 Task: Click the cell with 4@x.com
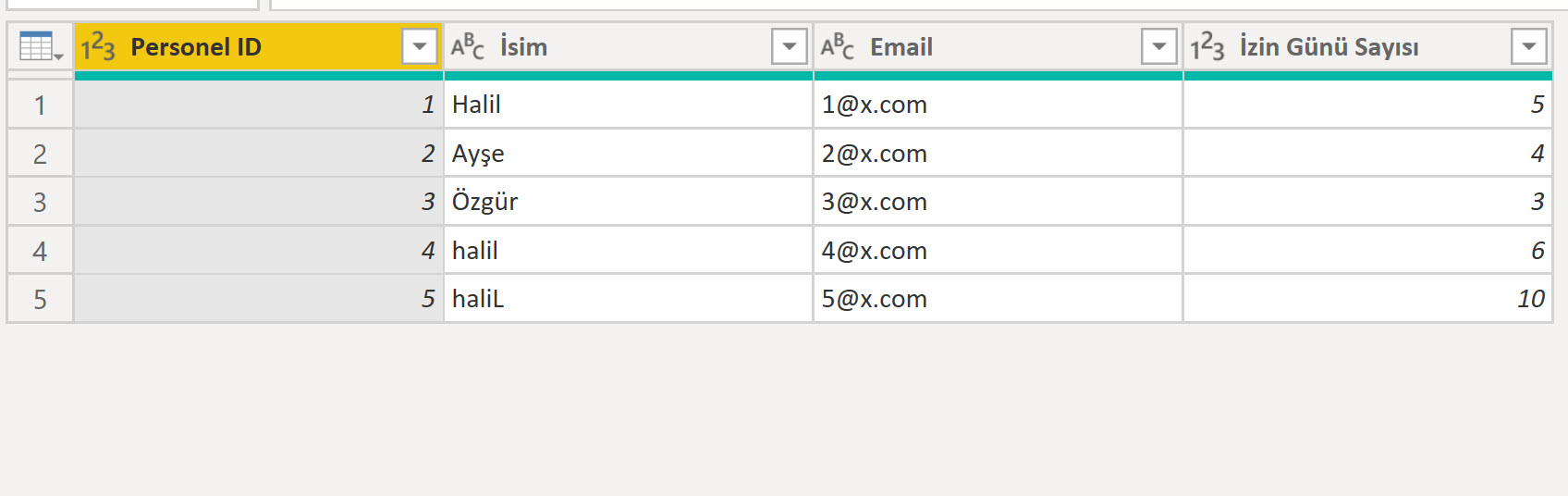pyautogui.click(x=998, y=251)
